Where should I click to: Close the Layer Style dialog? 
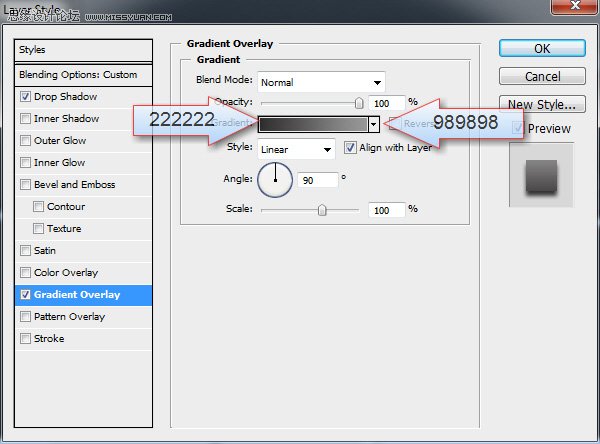[575, 7]
